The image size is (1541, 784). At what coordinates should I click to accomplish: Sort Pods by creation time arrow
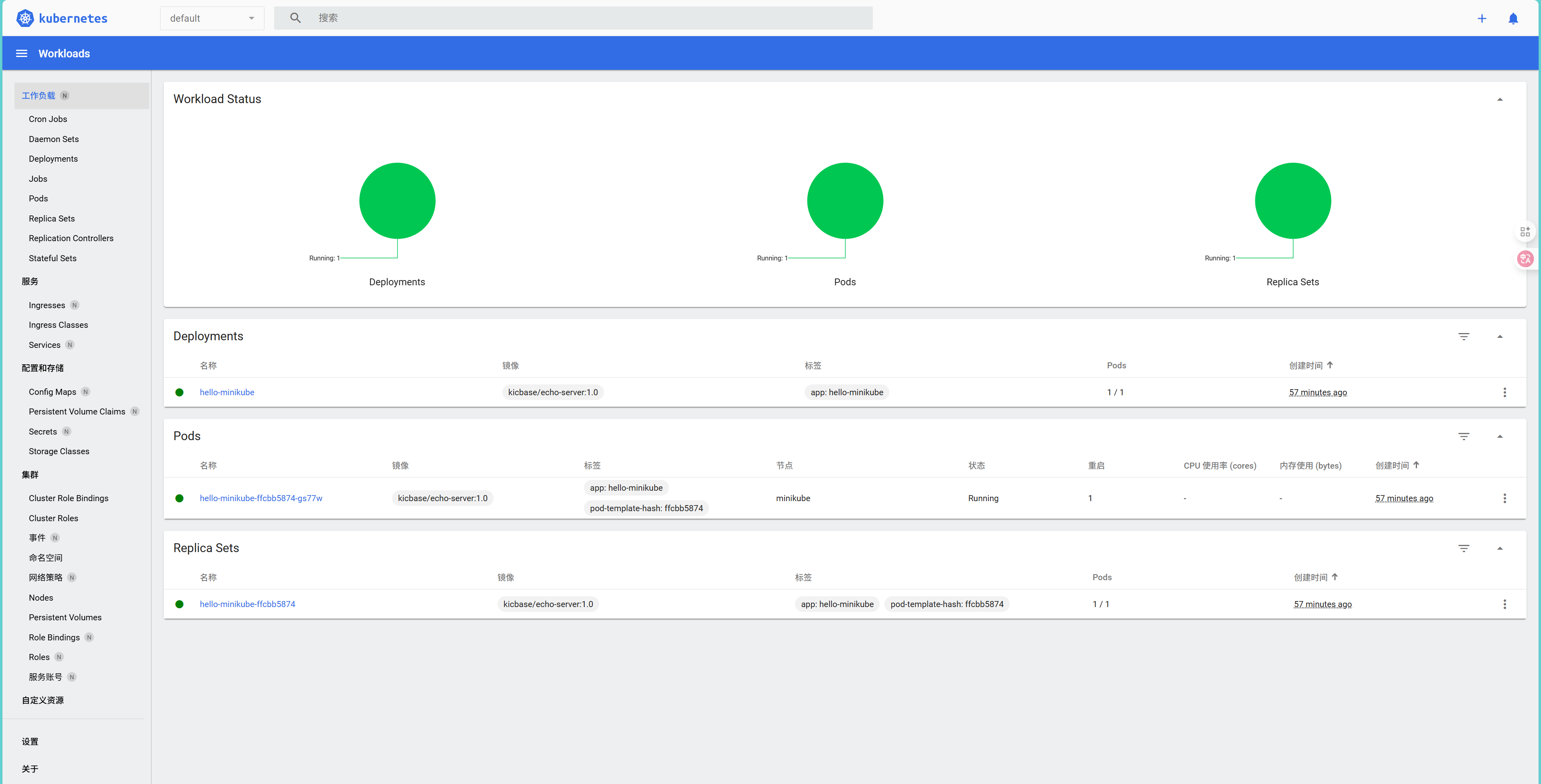click(x=1416, y=465)
